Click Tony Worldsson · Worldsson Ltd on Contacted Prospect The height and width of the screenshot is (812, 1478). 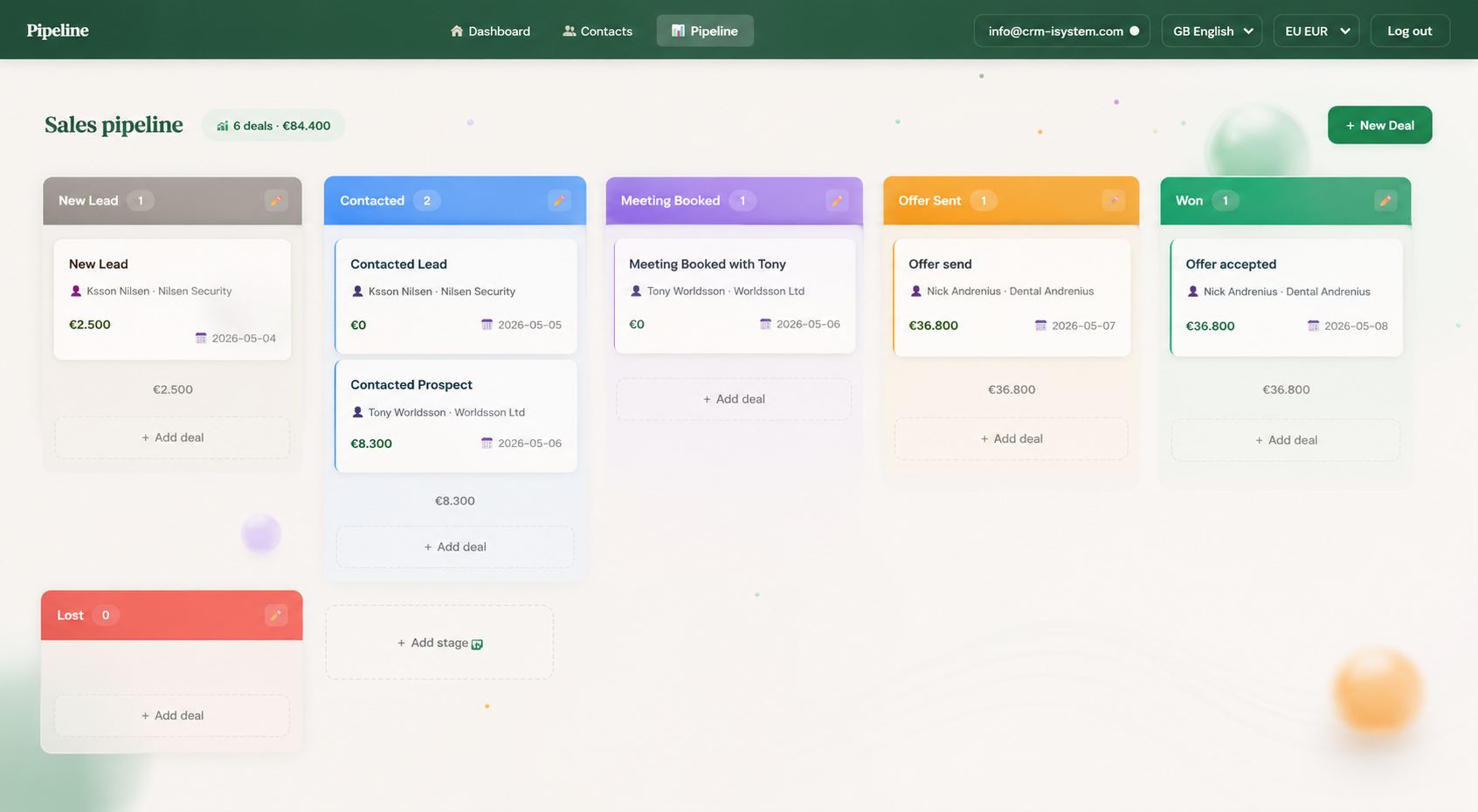446,412
